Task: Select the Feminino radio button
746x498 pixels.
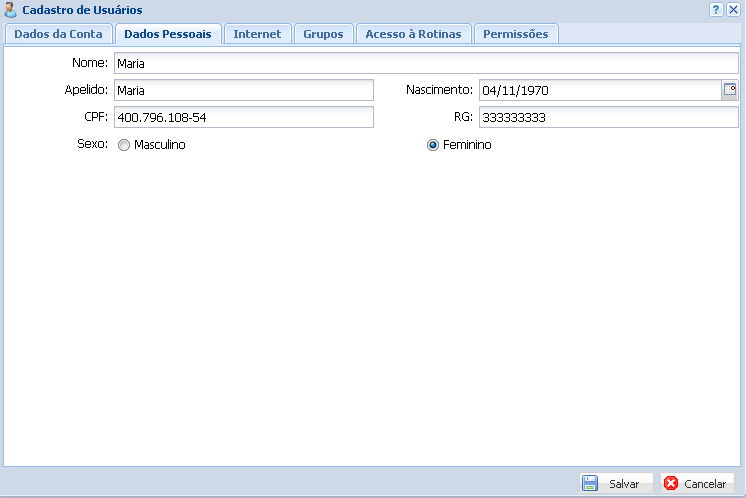Action: coord(433,145)
